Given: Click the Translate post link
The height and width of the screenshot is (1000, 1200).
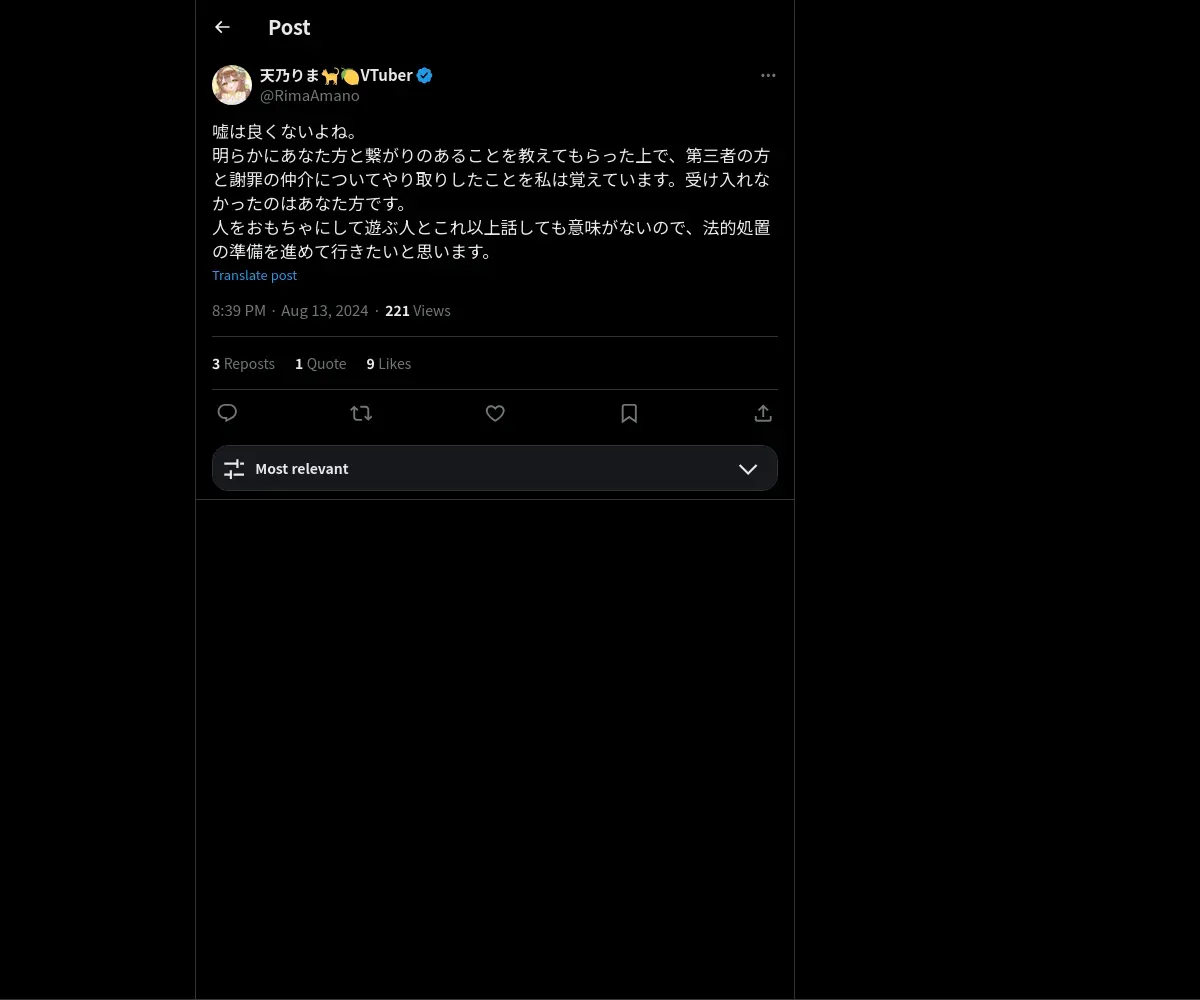Looking at the screenshot, I should point(254,275).
